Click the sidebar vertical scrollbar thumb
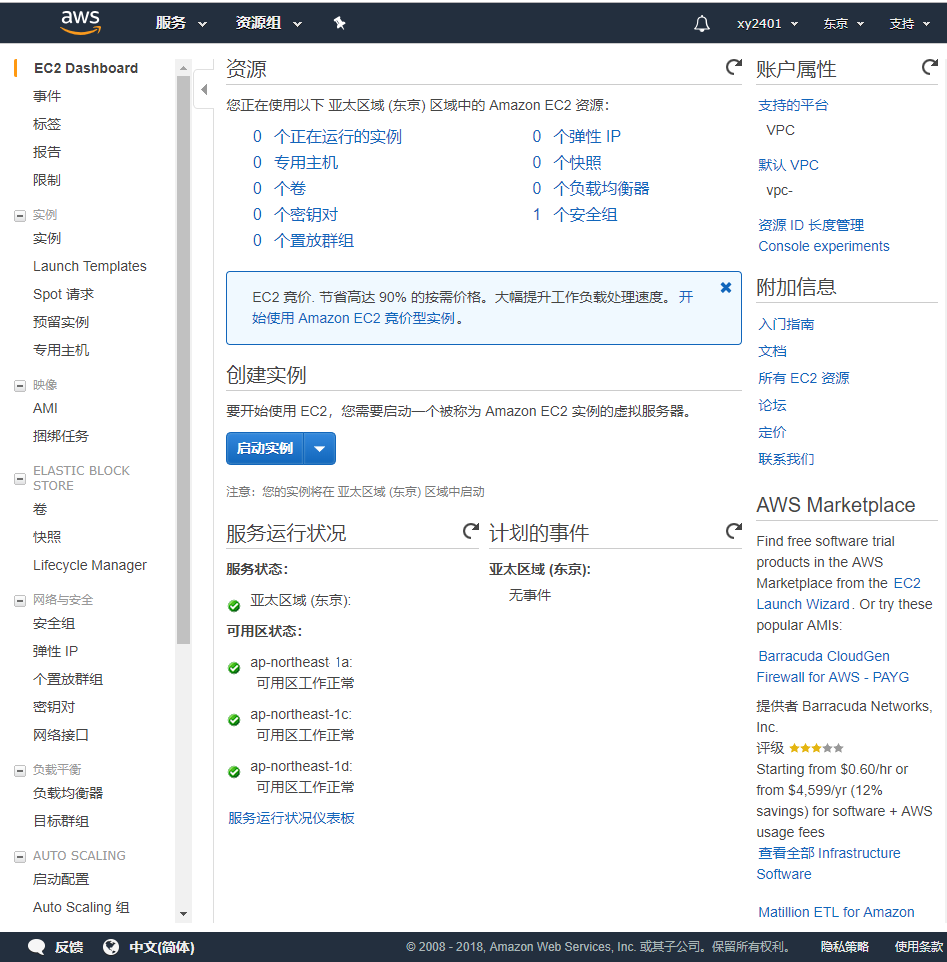 click(183, 360)
